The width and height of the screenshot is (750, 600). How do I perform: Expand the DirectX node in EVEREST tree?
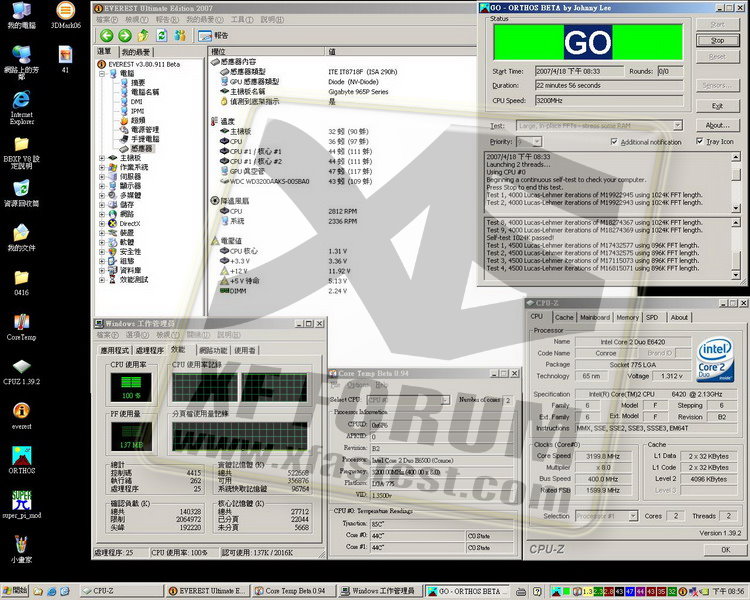point(102,223)
